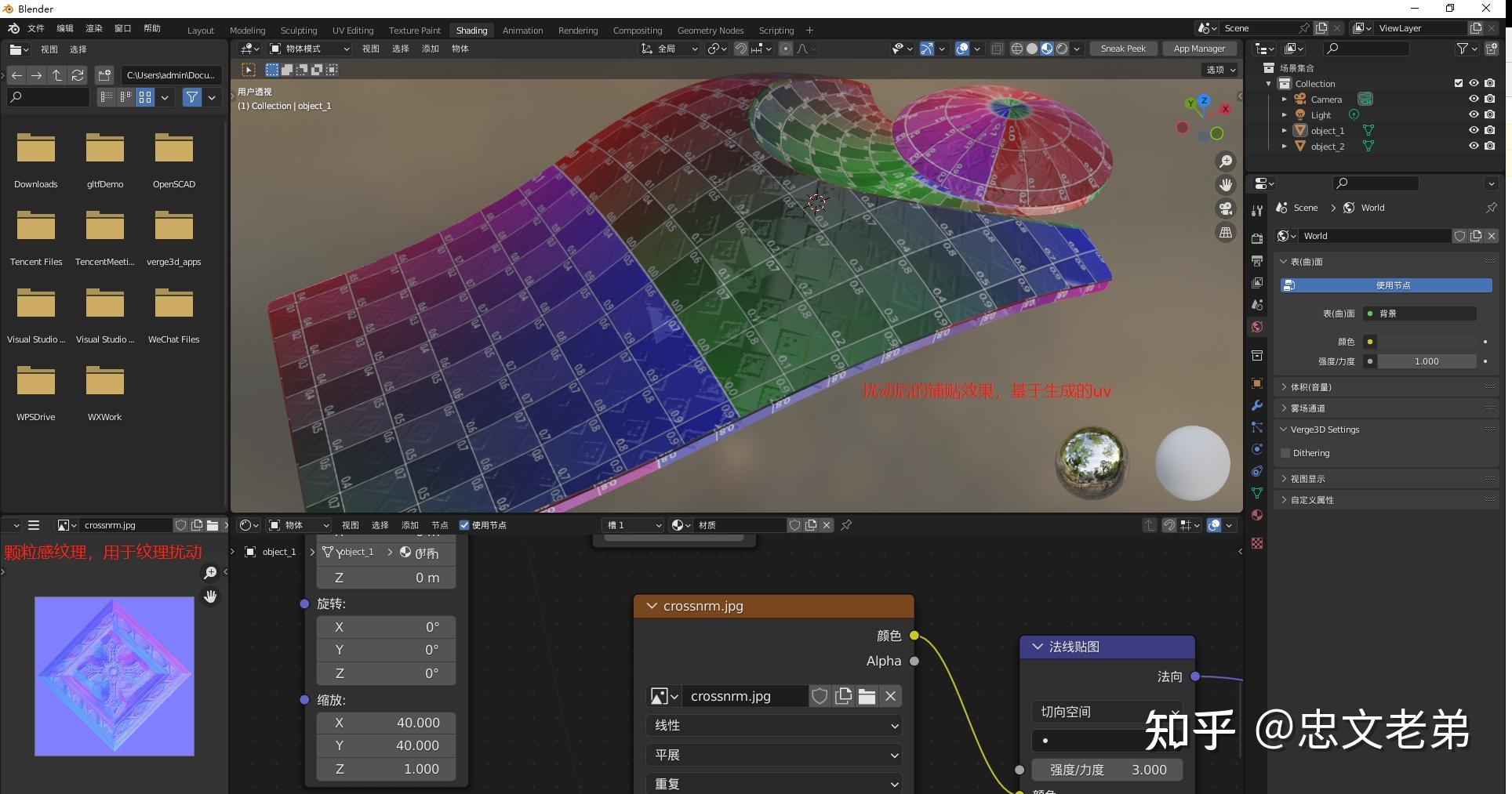This screenshot has width=1512, height=794.
Task: Uncheck the 使用节点 checkbox in node editor
Action: 464,525
